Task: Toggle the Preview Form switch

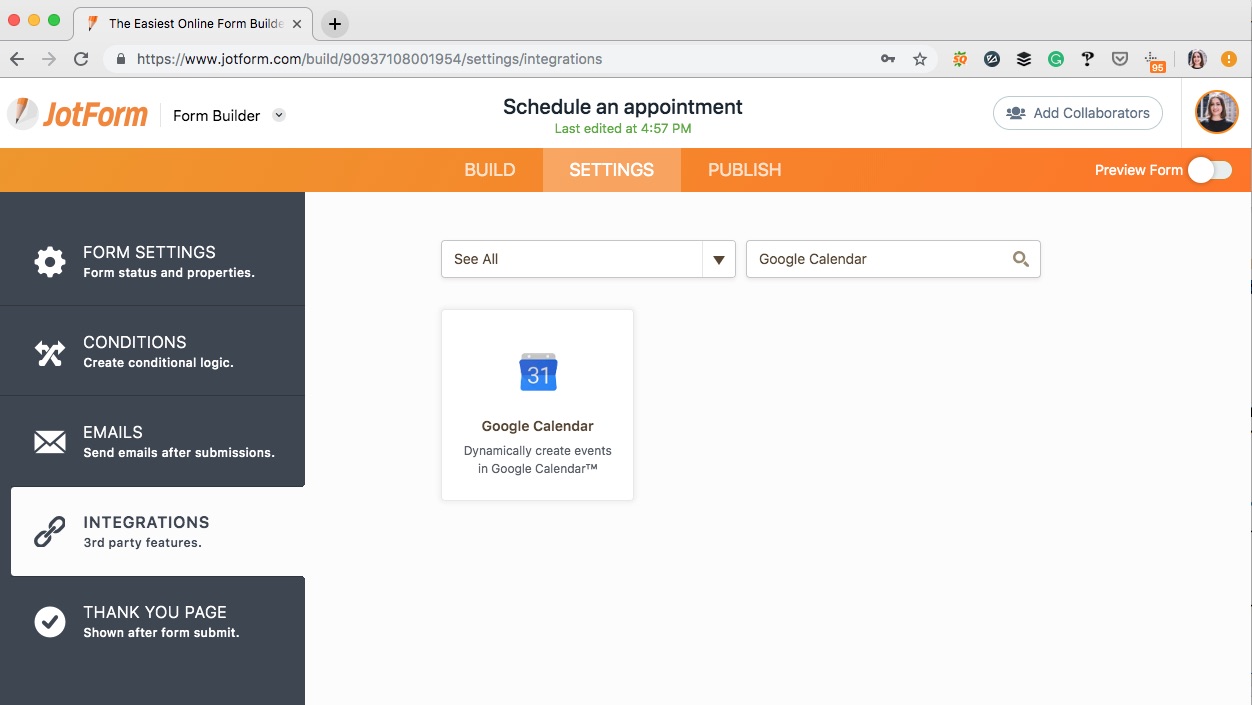Action: point(1210,170)
